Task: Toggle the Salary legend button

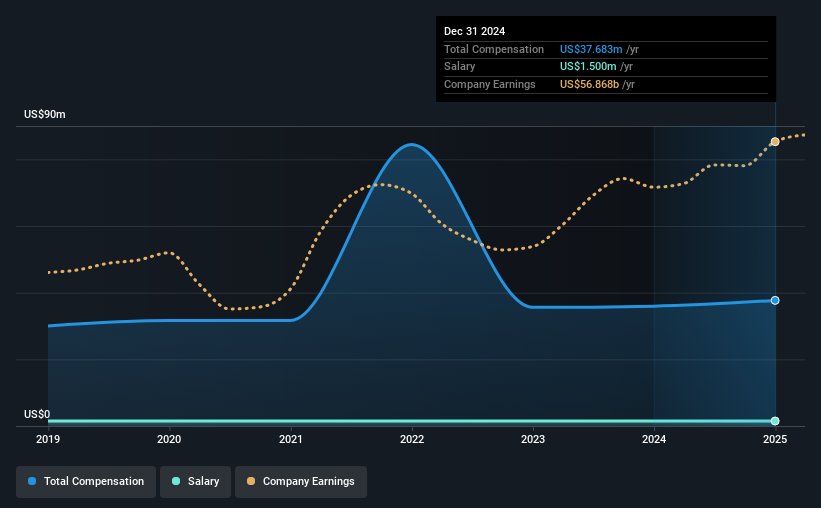Action: [x=195, y=482]
